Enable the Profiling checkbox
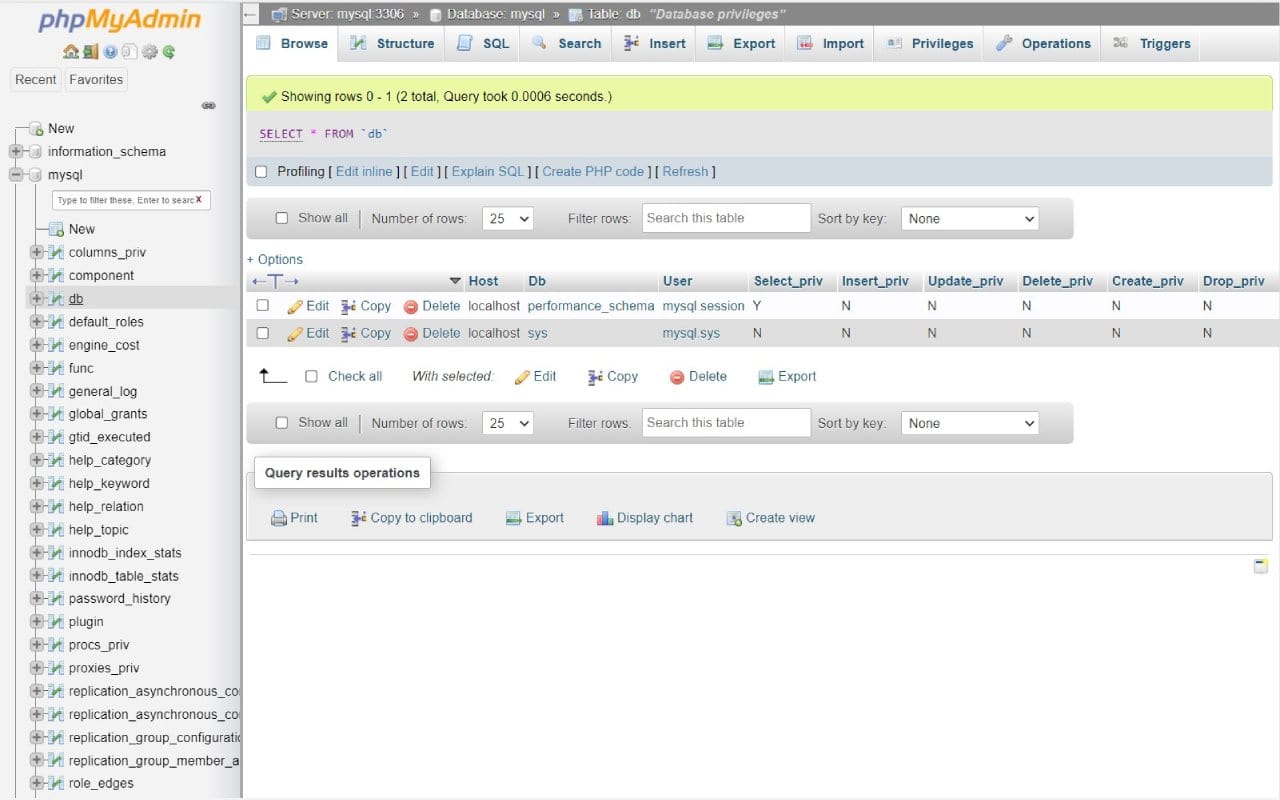Viewport: 1280px width, 800px height. click(261, 171)
